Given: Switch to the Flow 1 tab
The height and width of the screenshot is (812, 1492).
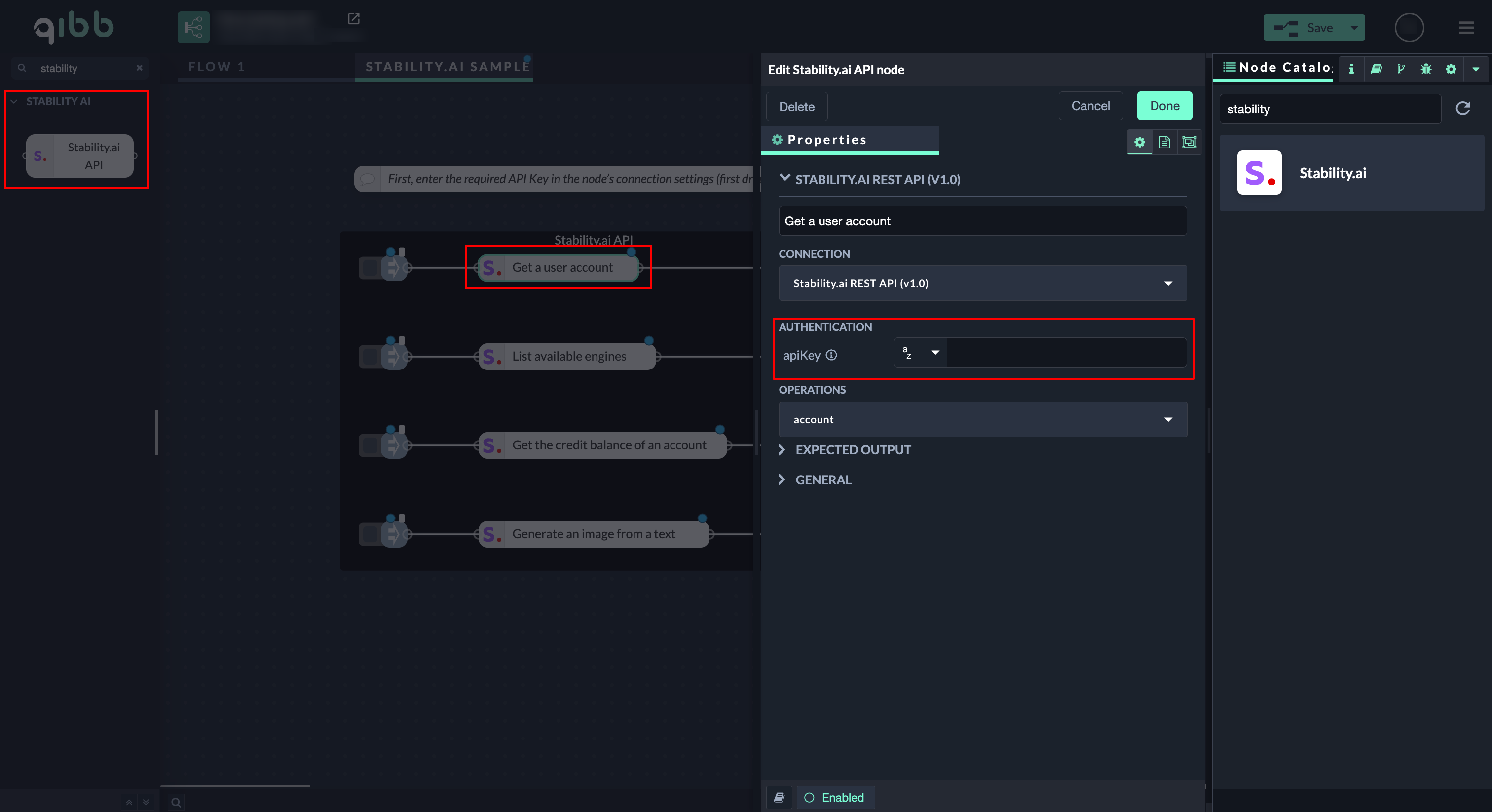Looking at the screenshot, I should pyautogui.click(x=216, y=67).
